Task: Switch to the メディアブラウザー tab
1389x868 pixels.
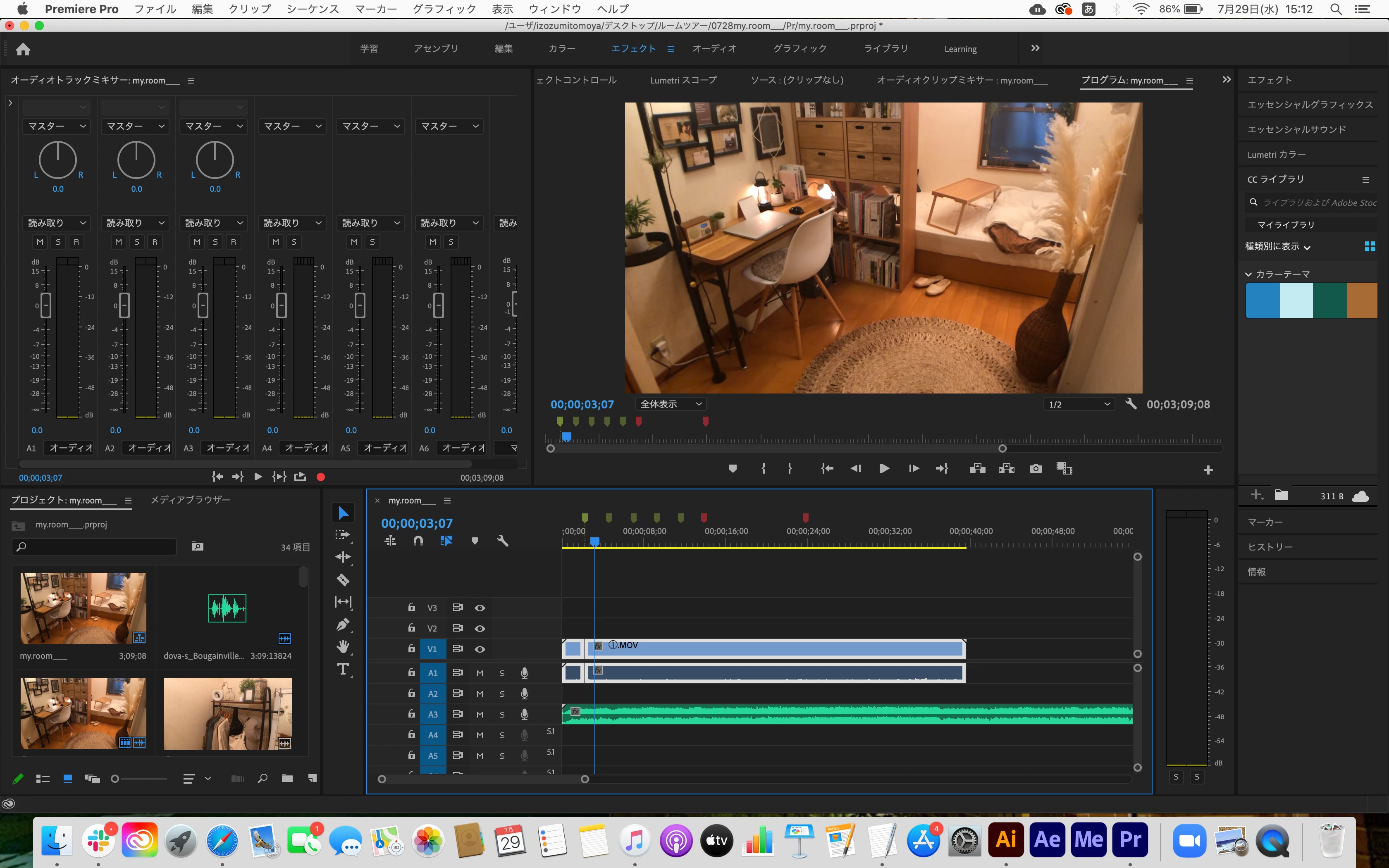Action: click(190, 500)
